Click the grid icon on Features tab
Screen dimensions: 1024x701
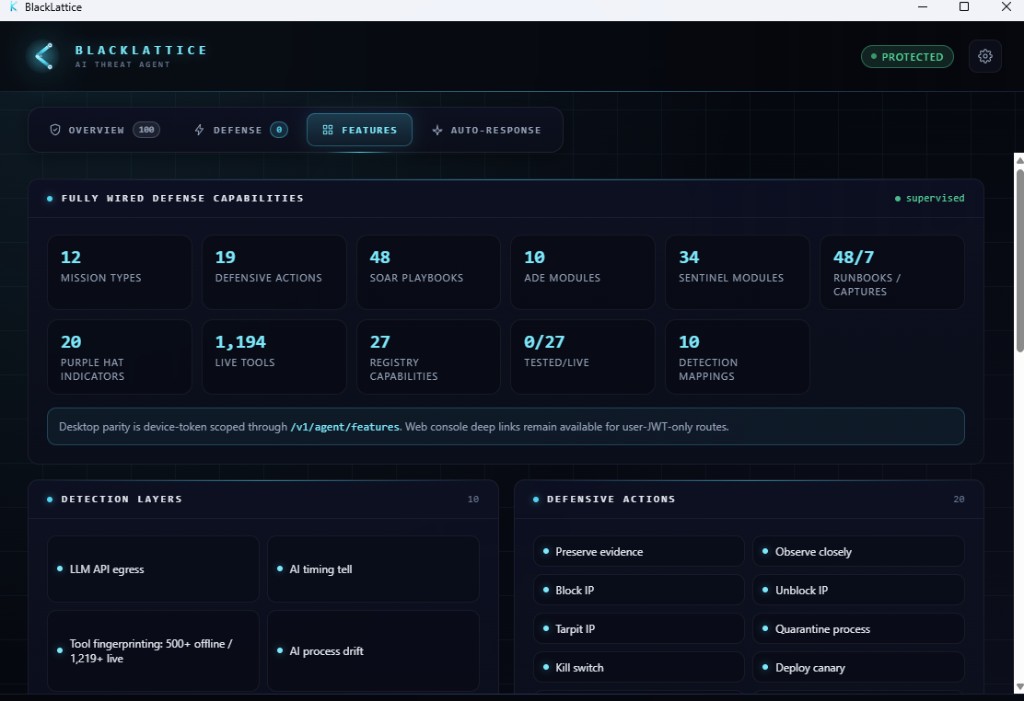coord(328,130)
